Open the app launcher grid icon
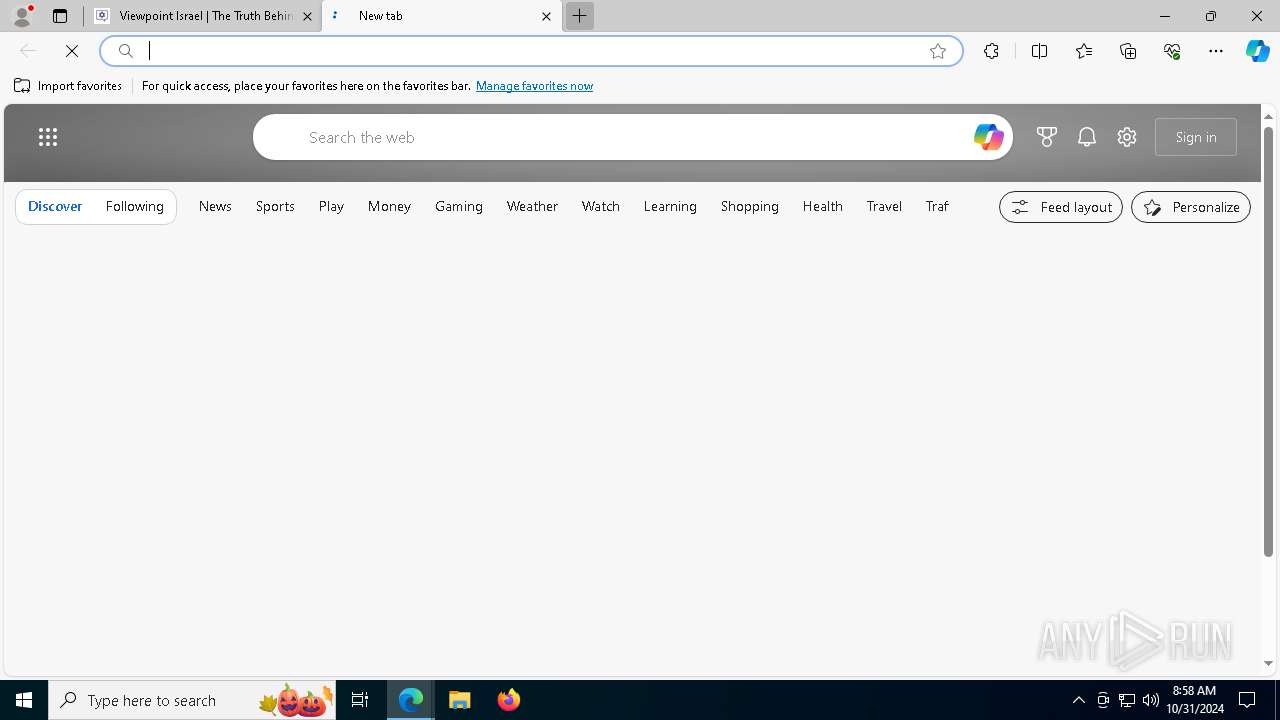Screen dimensions: 1280x720 click(48, 137)
